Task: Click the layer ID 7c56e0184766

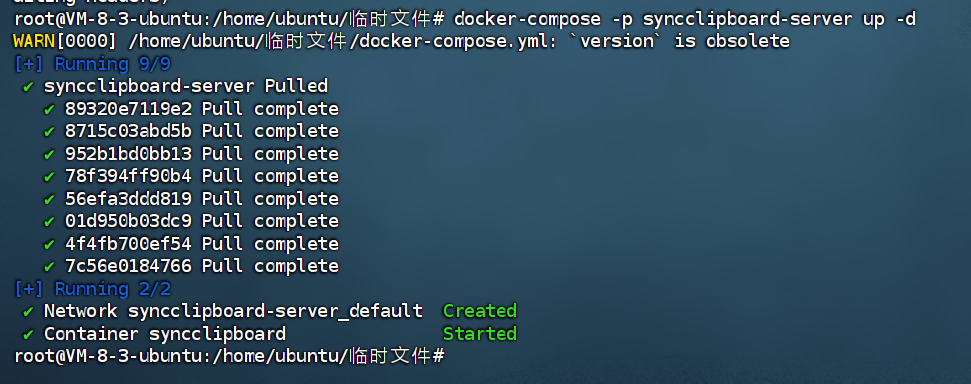Action: tap(128, 266)
